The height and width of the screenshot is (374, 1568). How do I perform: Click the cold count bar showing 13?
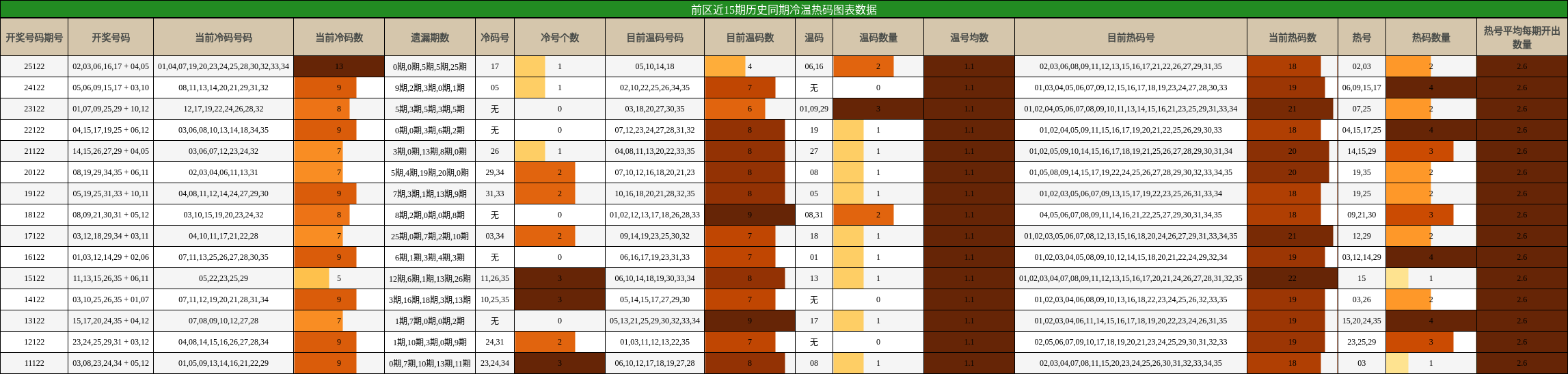[x=339, y=66]
